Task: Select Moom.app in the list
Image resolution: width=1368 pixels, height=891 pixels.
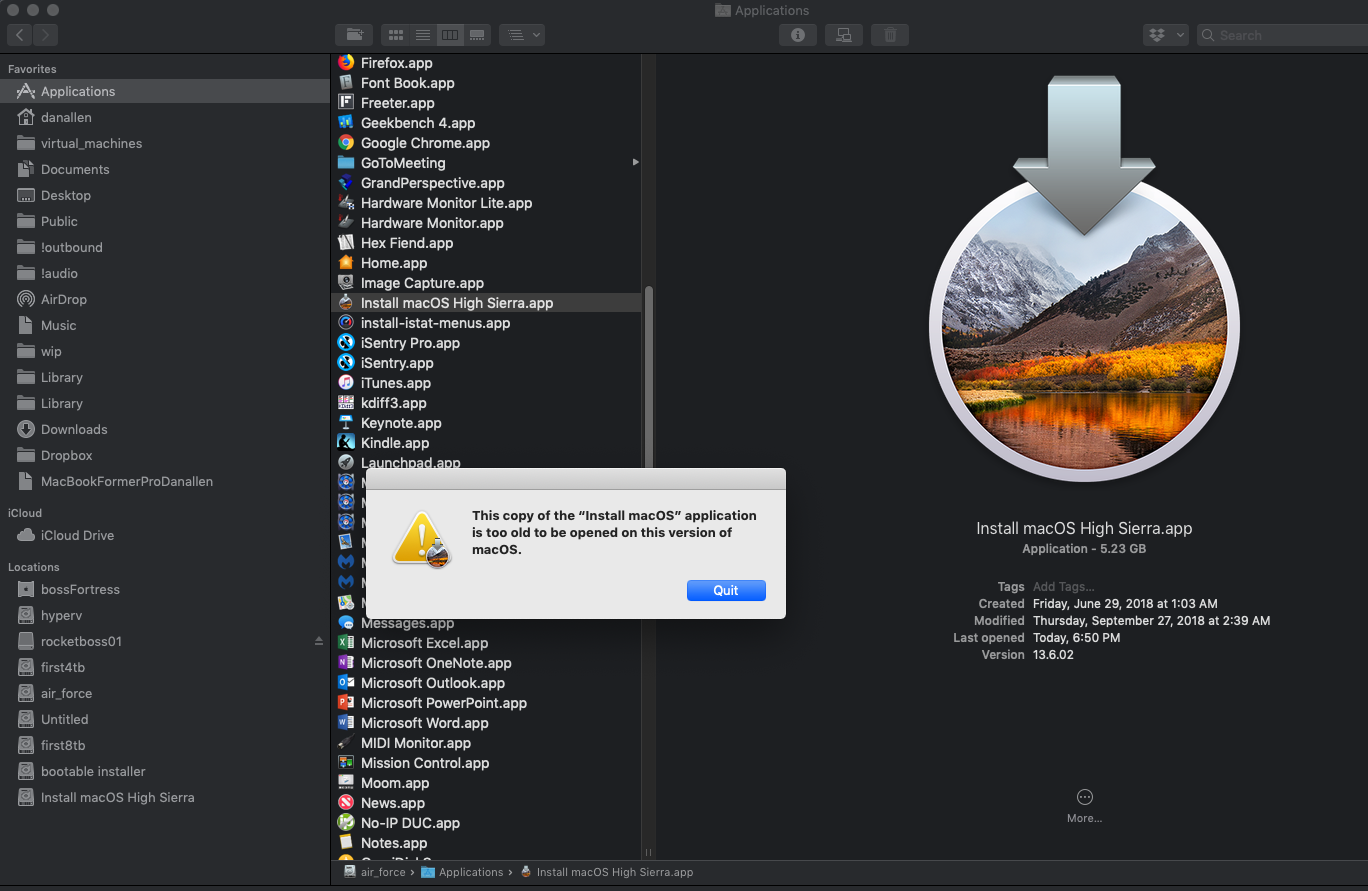Action: tap(486, 783)
